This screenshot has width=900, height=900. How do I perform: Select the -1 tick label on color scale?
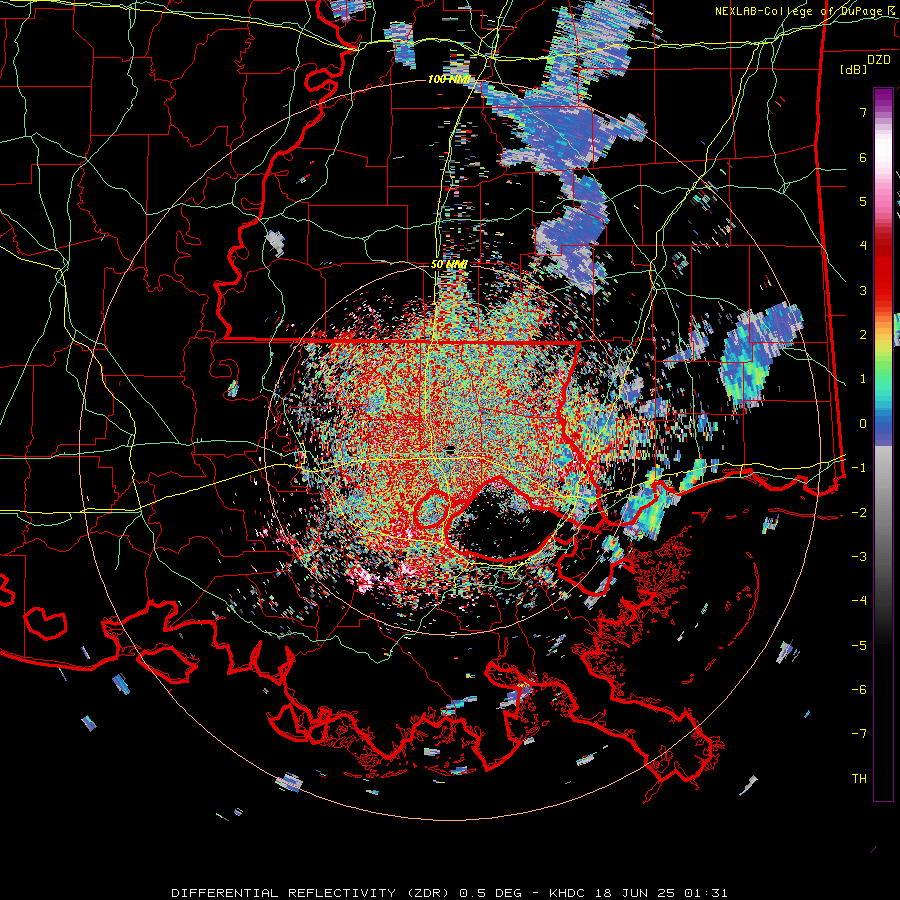tap(859, 468)
